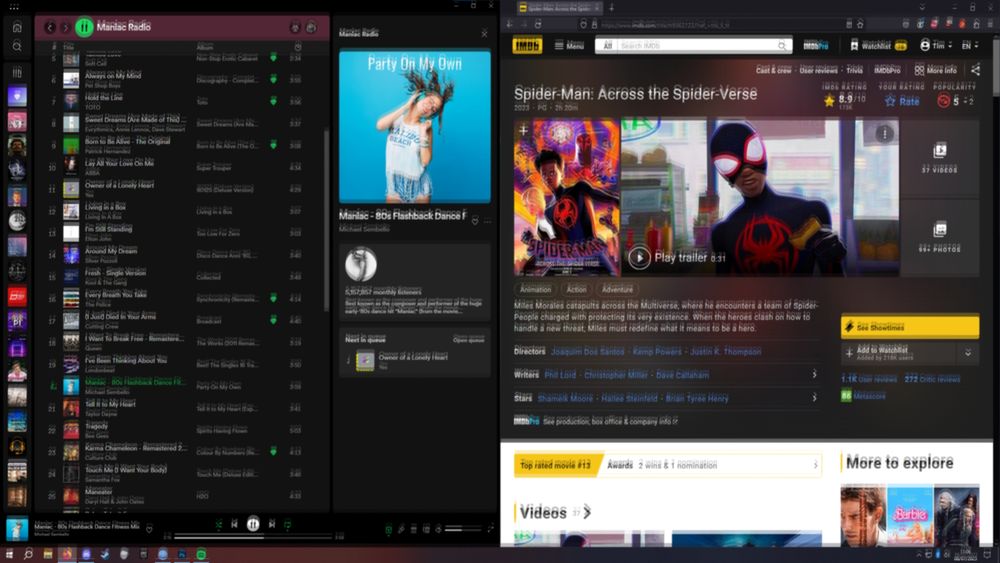Open Your Library icon in Spotify sidebar

click(x=17, y=72)
